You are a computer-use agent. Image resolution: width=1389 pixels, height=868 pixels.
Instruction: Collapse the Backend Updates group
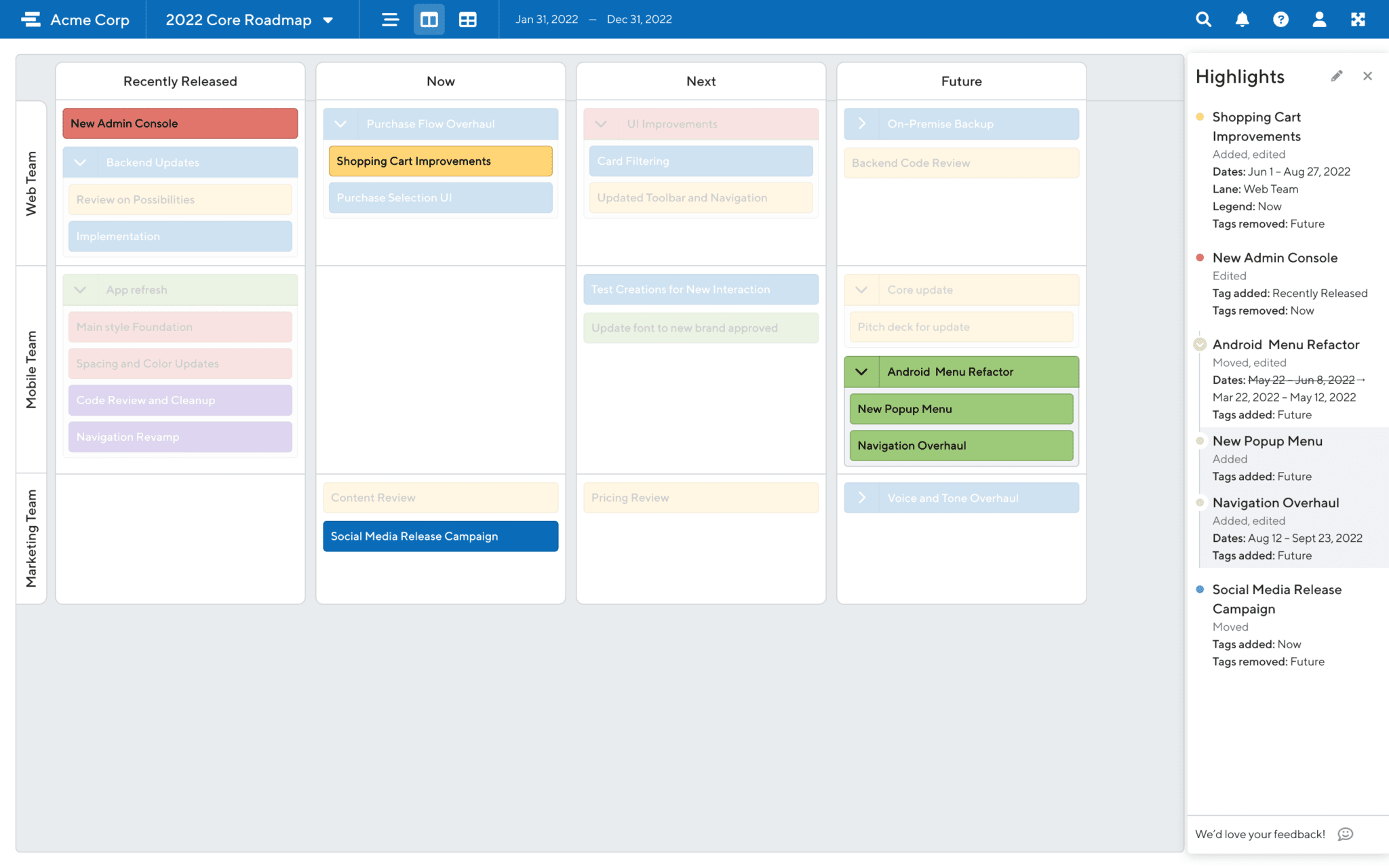tap(80, 162)
